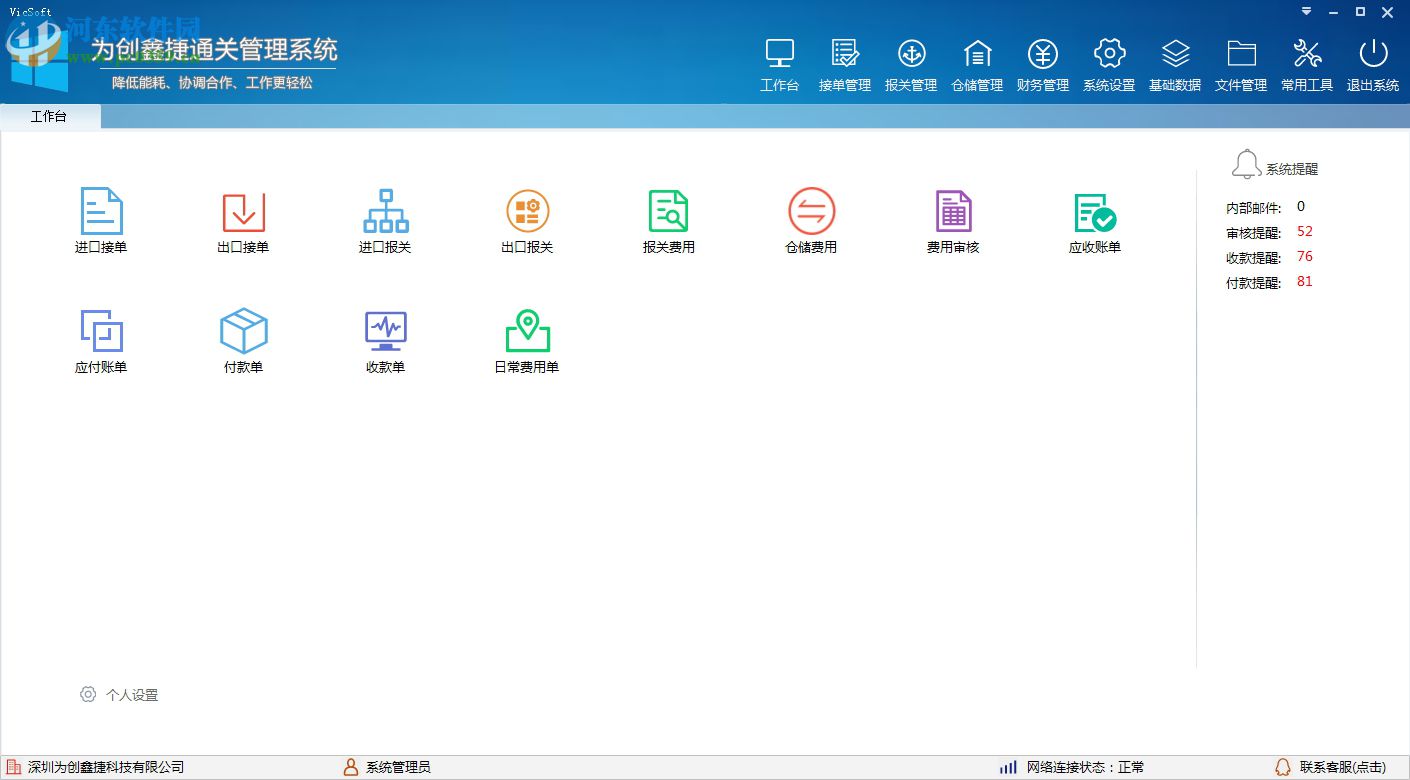Click 收款提醒 count 76
This screenshot has height=780, width=1410.
(x=1304, y=257)
